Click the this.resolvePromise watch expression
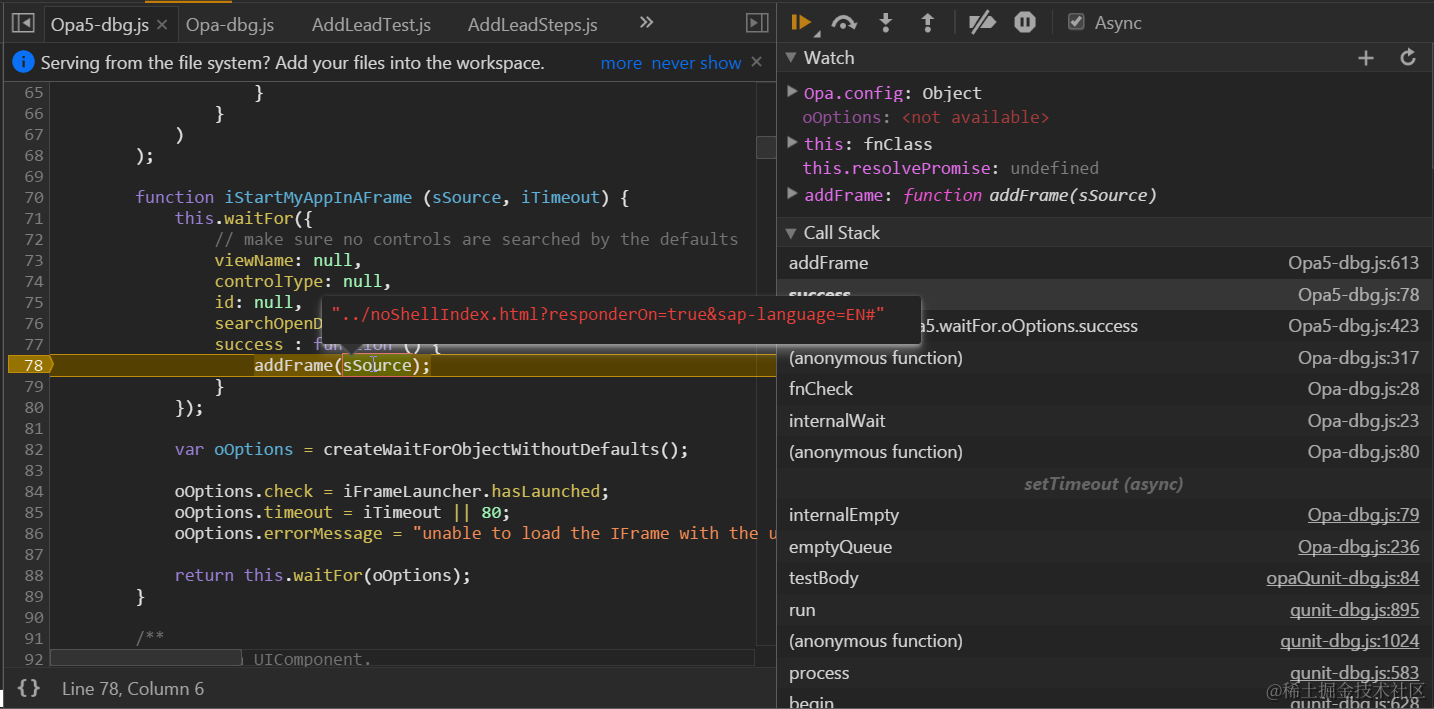 click(x=950, y=168)
